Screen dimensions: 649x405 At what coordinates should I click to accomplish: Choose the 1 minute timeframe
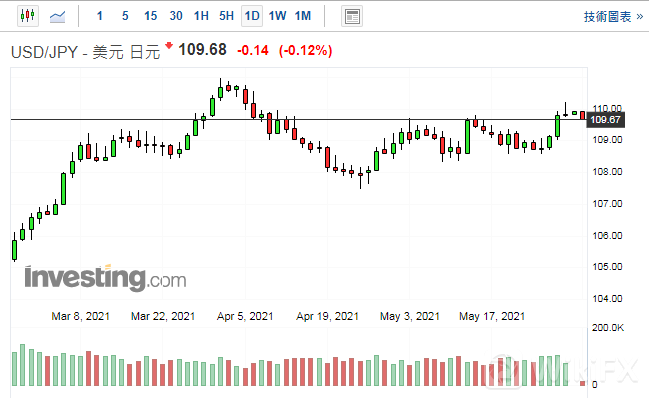(x=100, y=16)
